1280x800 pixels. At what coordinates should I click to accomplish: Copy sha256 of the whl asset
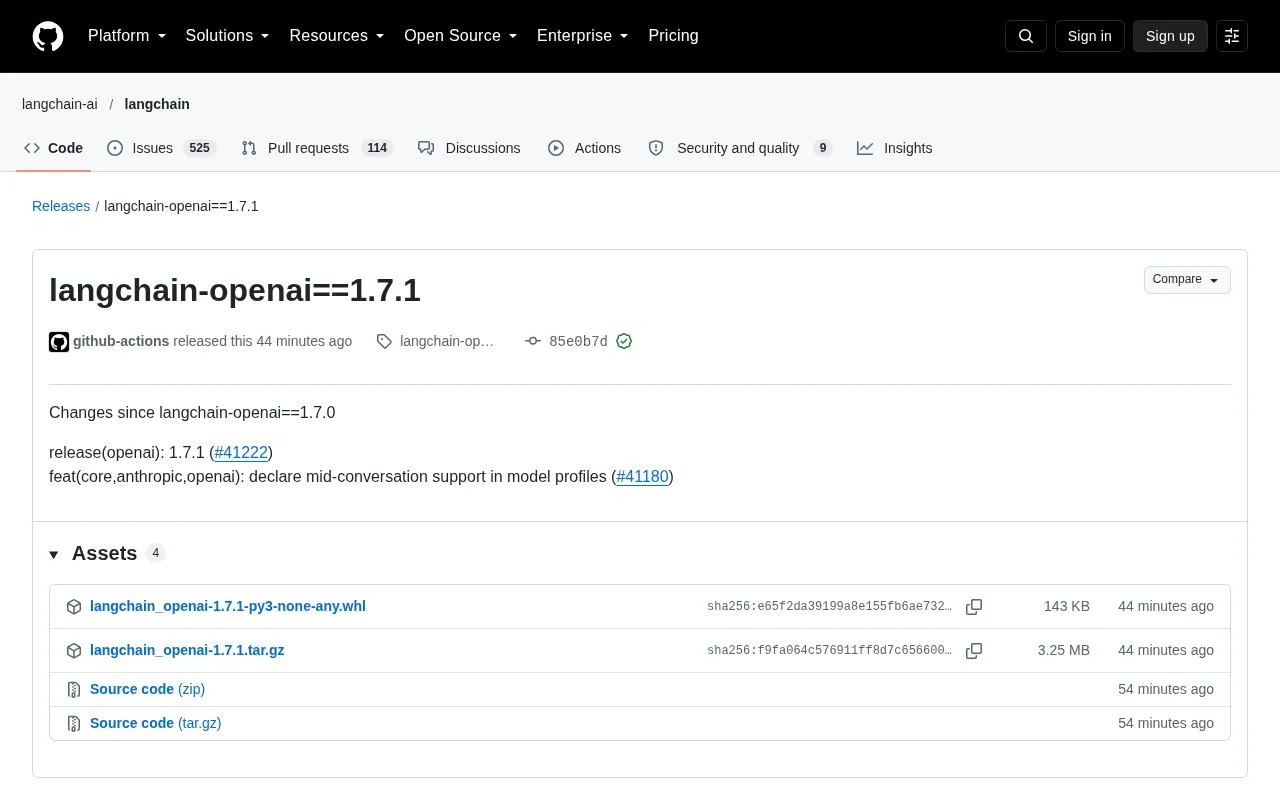point(974,607)
